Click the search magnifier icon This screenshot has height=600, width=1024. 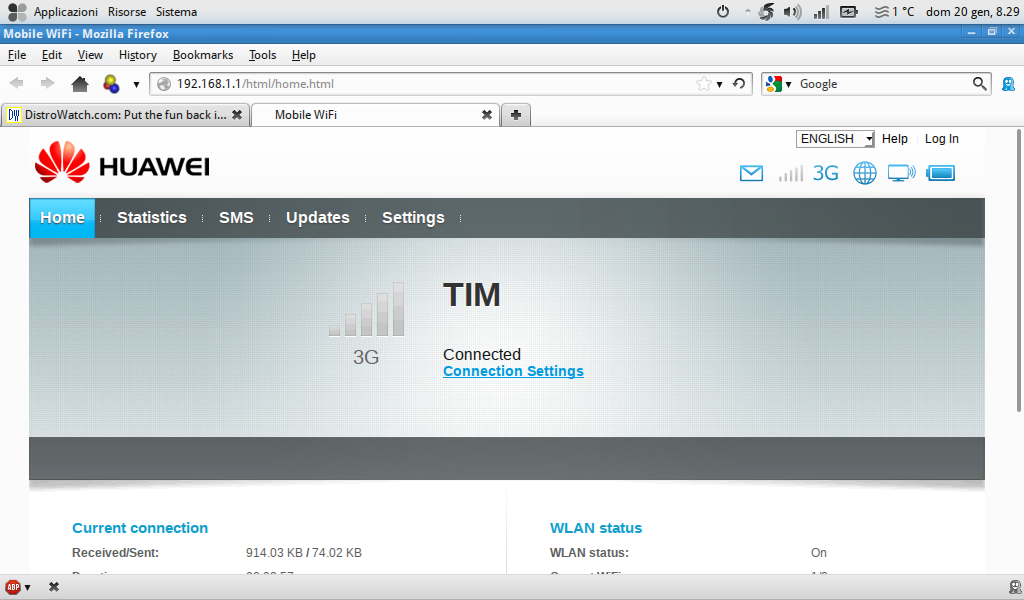click(x=980, y=84)
